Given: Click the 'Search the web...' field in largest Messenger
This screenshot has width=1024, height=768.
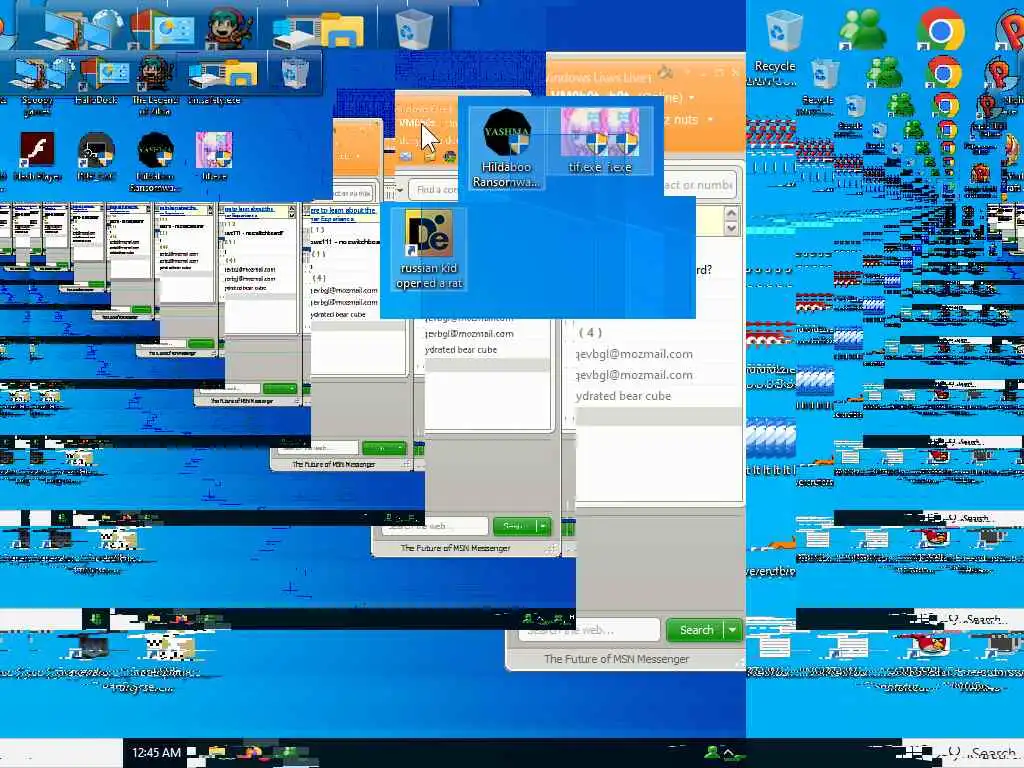Looking at the screenshot, I should pos(589,630).
